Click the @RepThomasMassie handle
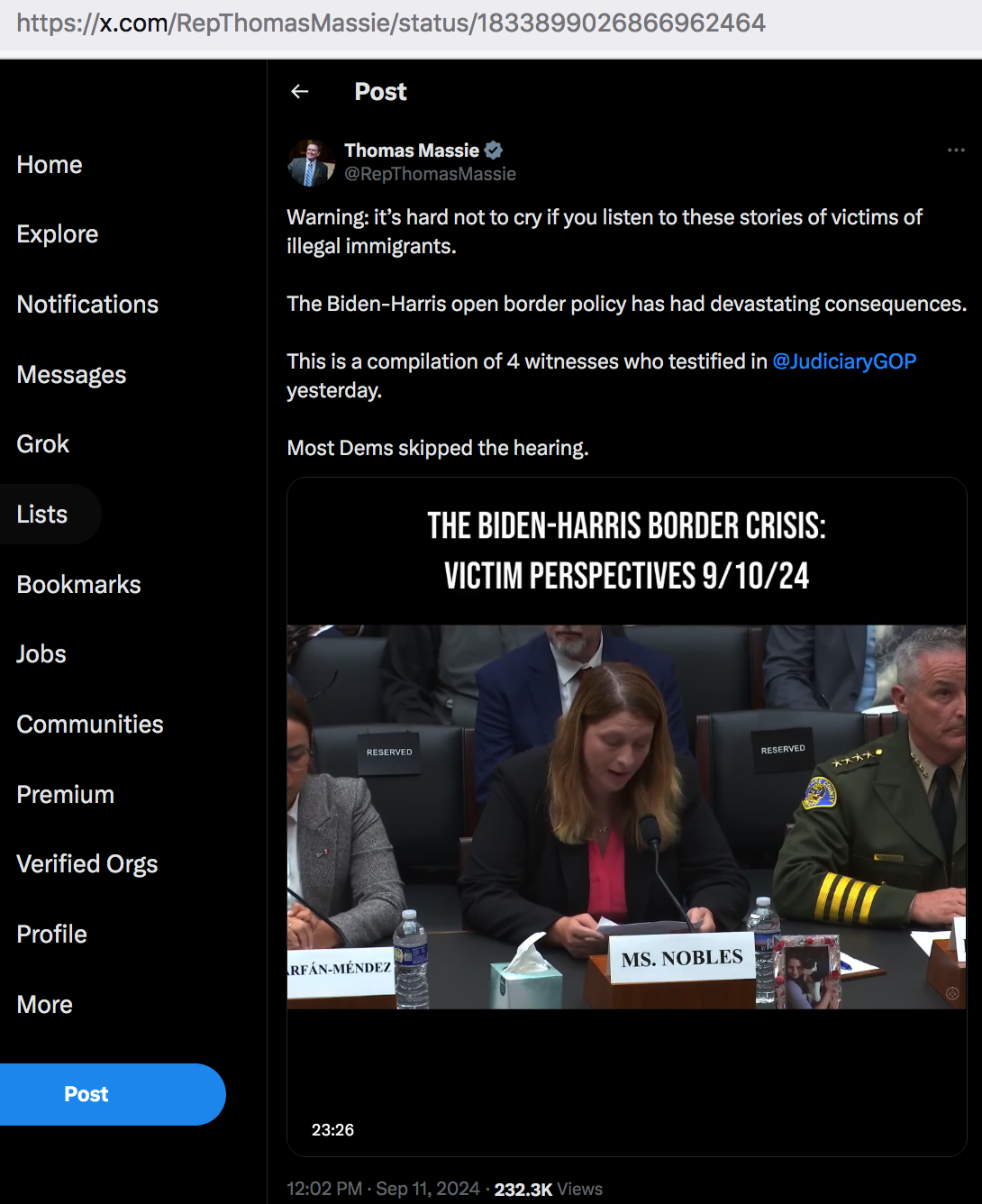 point(430,174)
